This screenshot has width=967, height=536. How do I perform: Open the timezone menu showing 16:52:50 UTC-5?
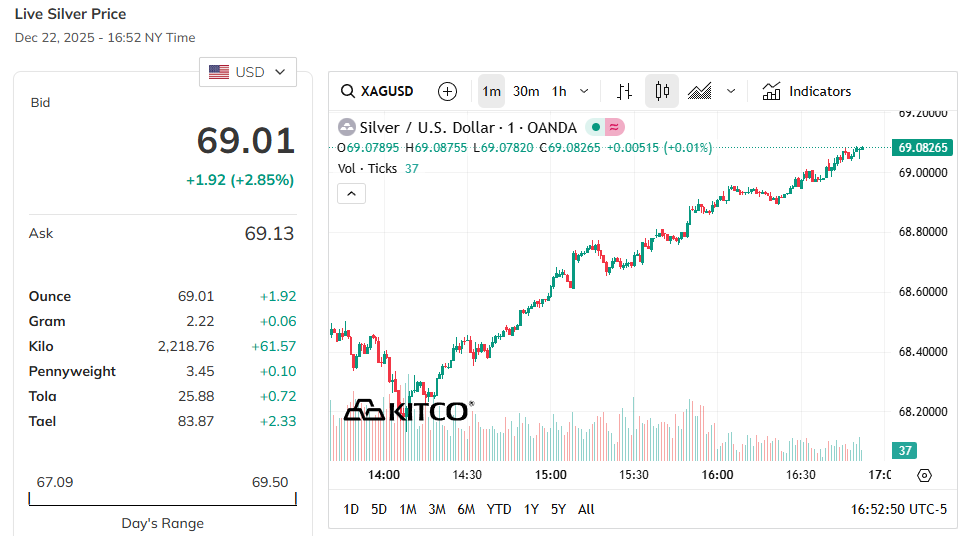tap(899, 509)
